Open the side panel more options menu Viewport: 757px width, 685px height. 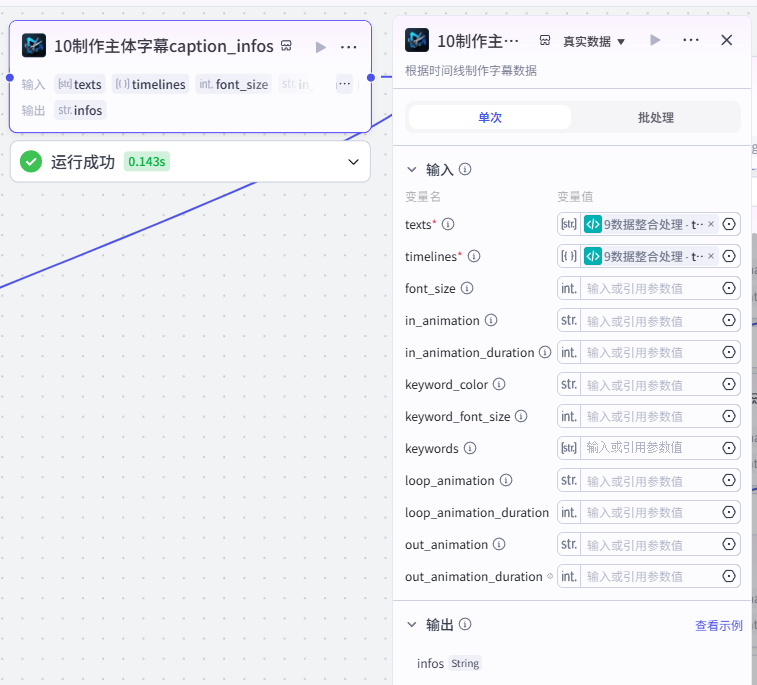pos(691,40)
